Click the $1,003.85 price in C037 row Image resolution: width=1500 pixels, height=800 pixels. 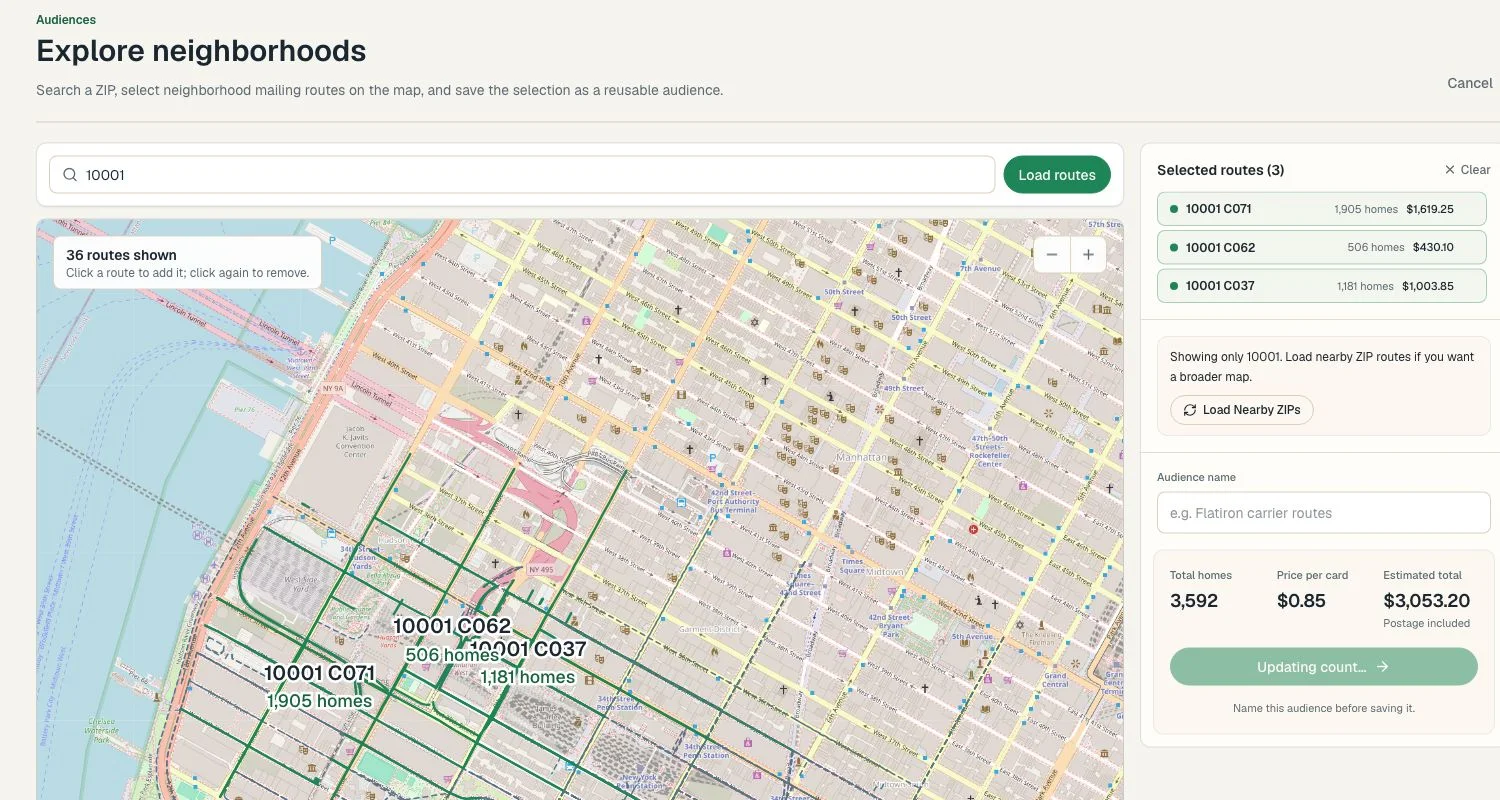point(1428,285)
